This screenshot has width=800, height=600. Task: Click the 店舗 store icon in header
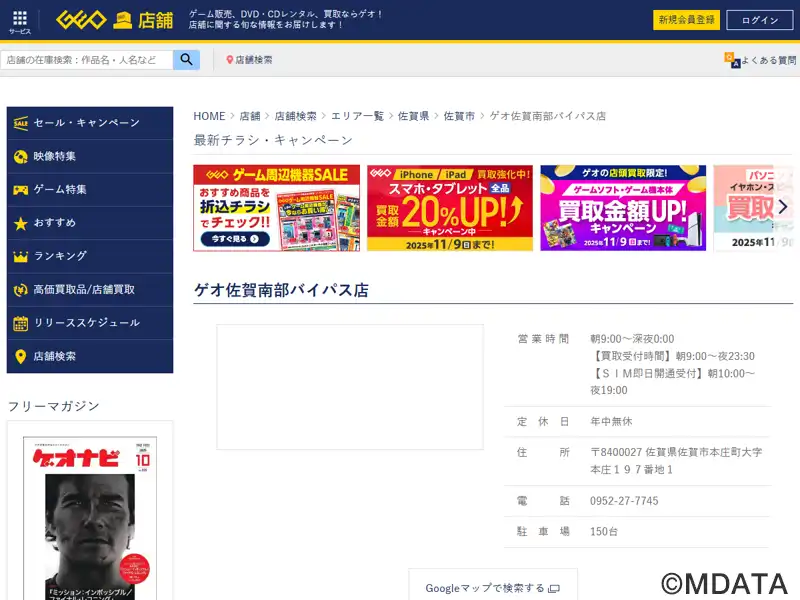122,20
